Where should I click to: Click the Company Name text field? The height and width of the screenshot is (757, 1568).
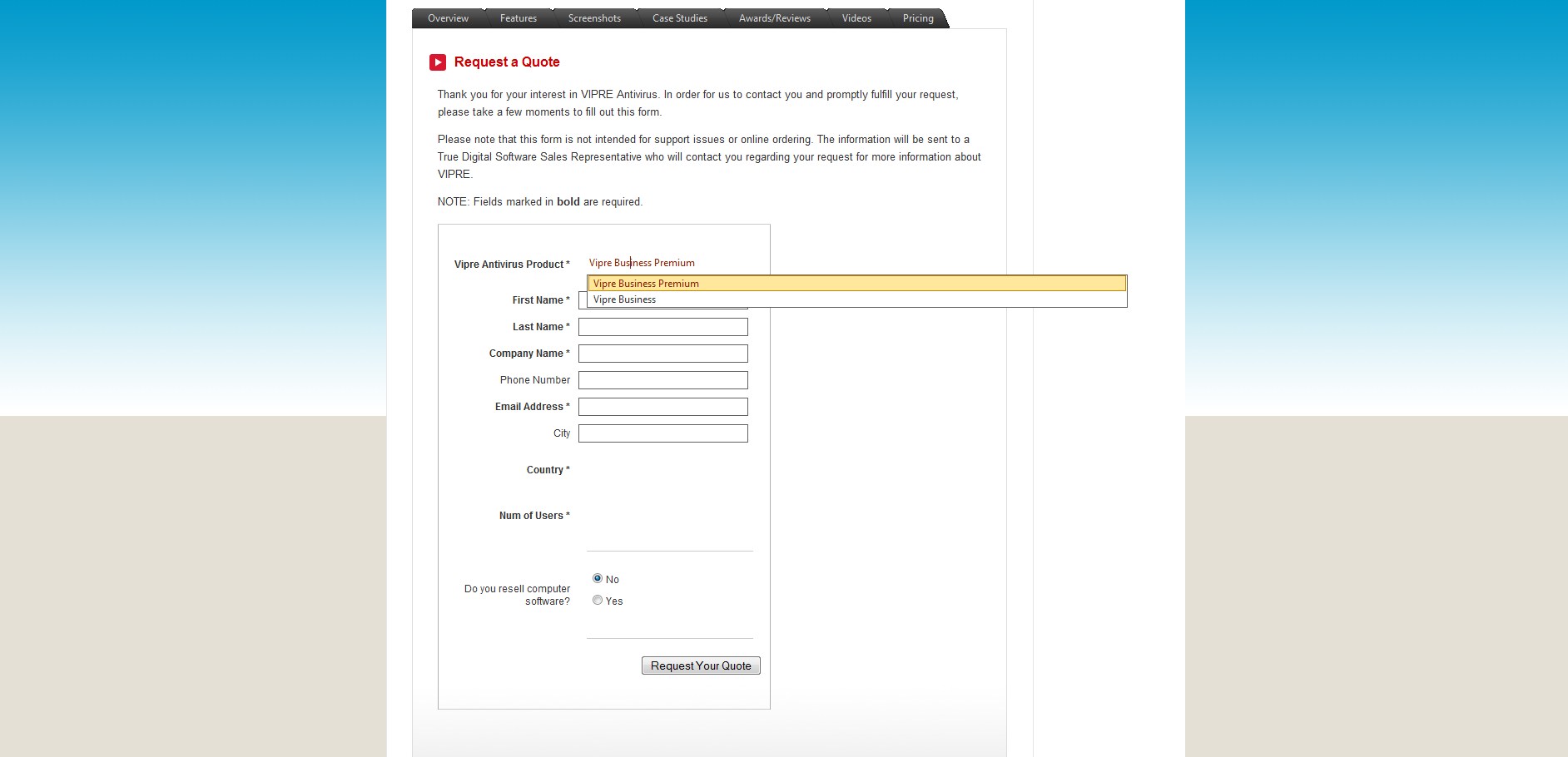coord(663,354)
